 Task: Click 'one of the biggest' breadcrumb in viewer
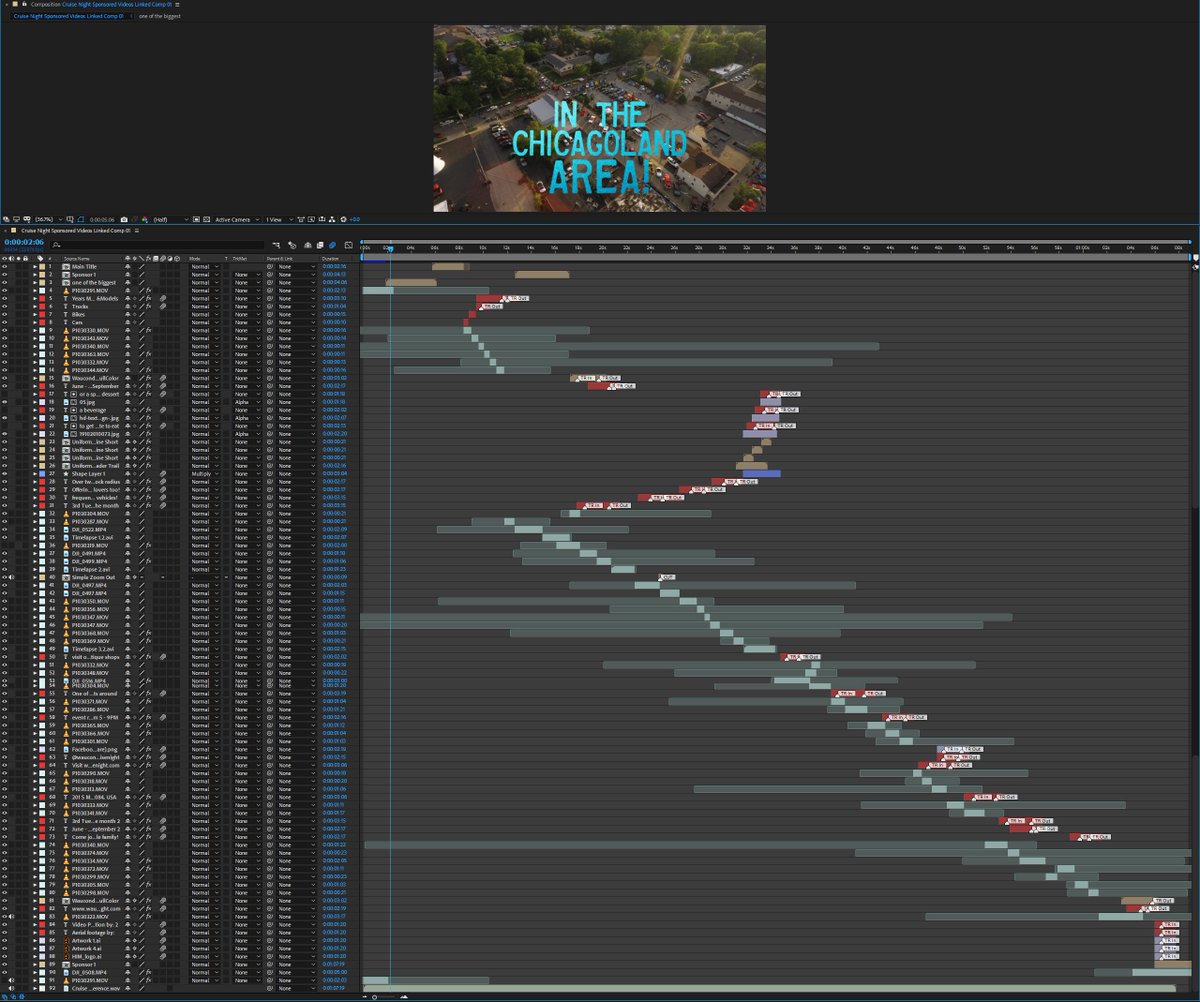(x=160, y=16)
